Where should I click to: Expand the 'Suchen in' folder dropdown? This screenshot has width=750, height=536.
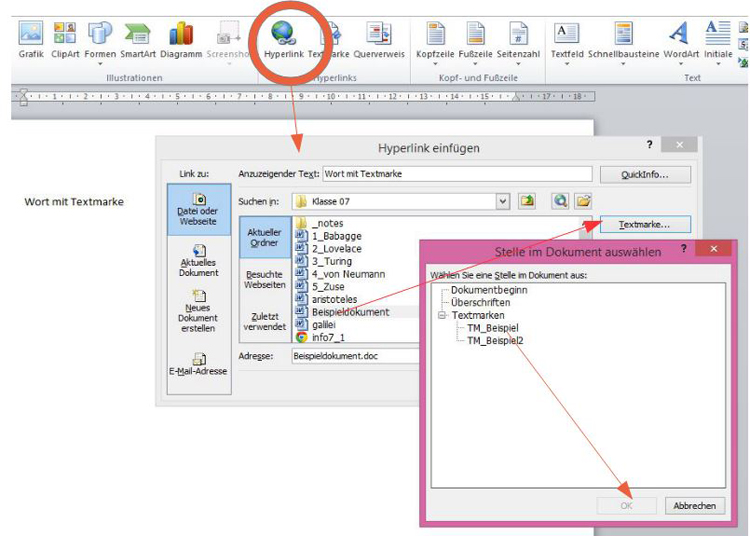point(502,201)
